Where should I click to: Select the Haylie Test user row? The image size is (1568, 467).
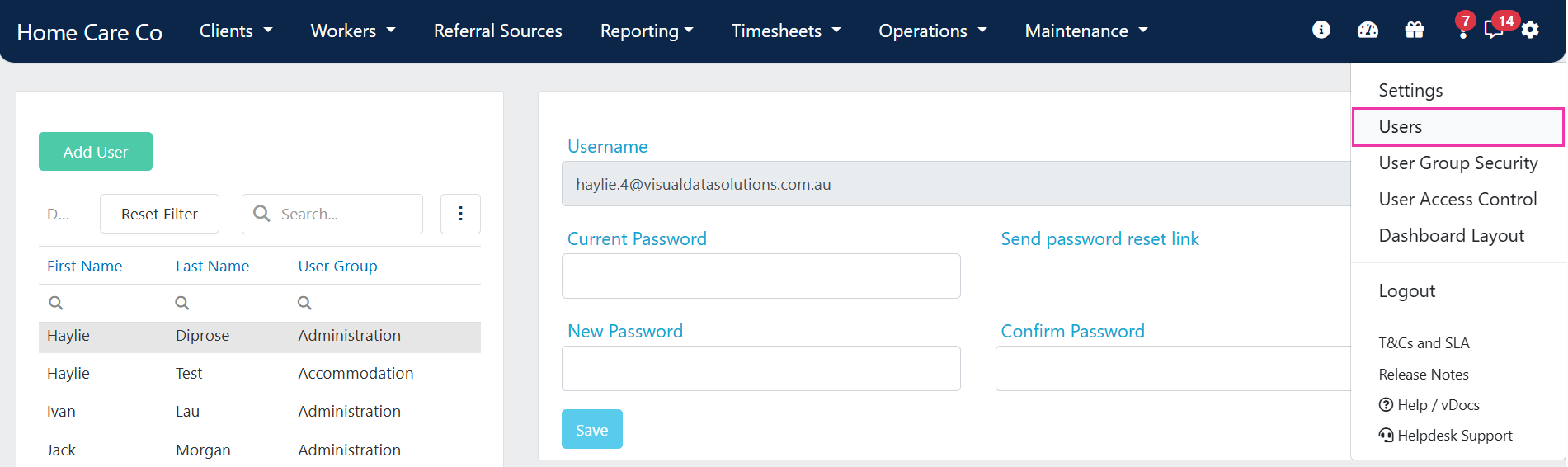pos(260,374)
